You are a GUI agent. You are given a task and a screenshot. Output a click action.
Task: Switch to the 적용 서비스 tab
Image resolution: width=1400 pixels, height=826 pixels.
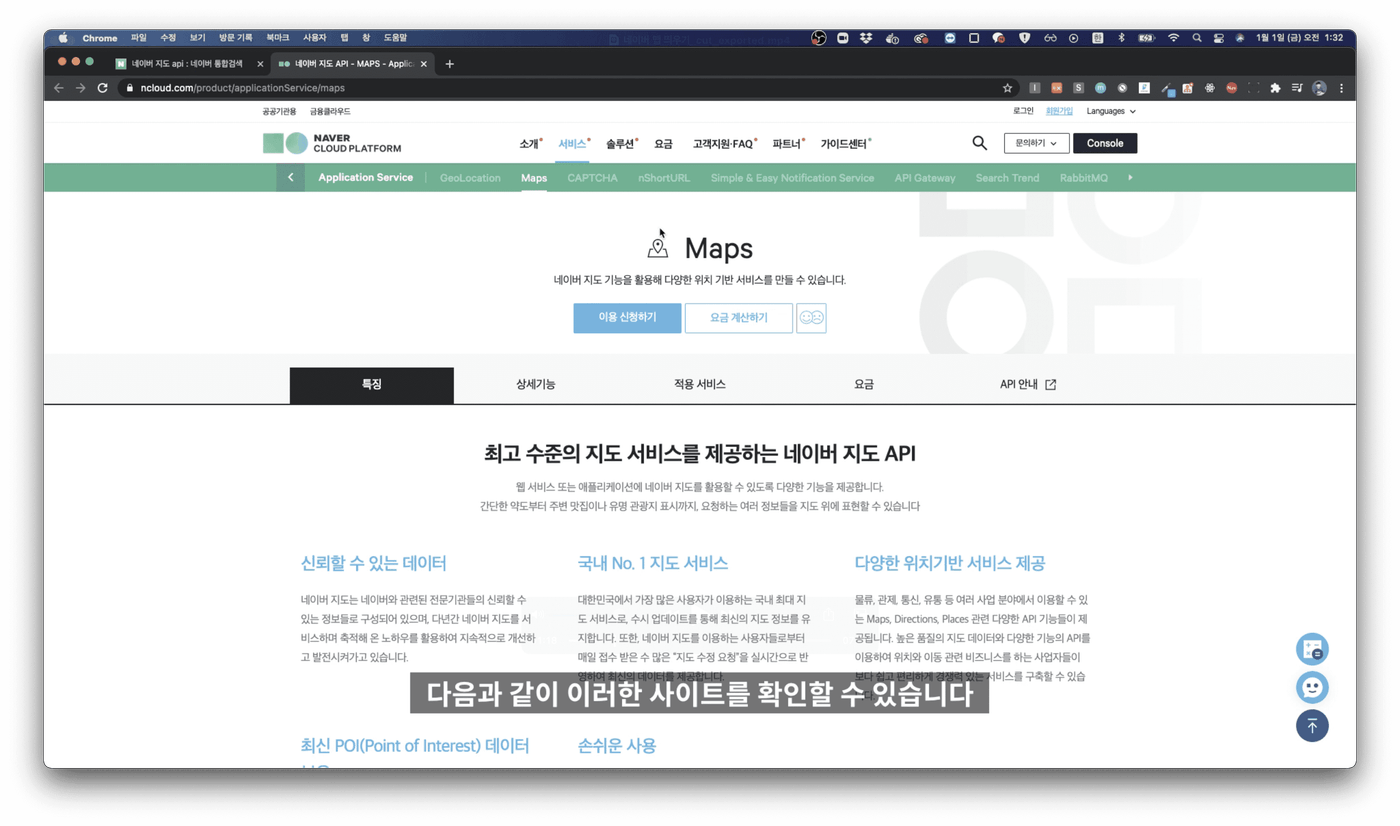pos(700,385)
